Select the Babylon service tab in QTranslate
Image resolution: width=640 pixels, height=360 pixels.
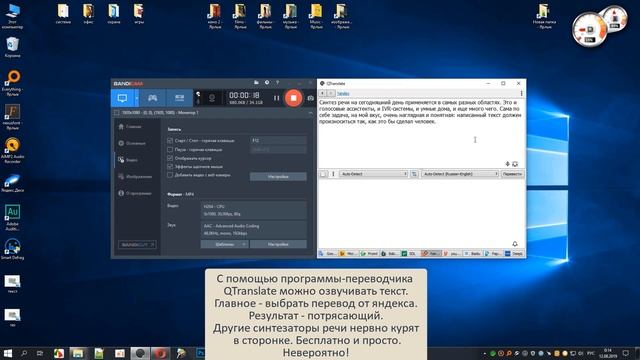(x=389, y=253)
